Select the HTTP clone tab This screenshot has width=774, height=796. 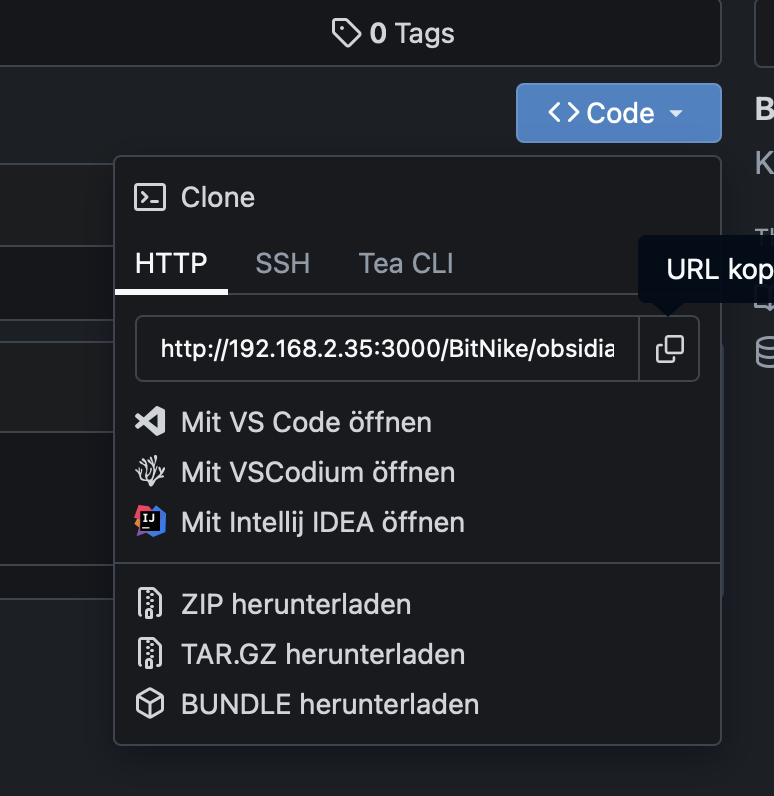tap(171, 263)
